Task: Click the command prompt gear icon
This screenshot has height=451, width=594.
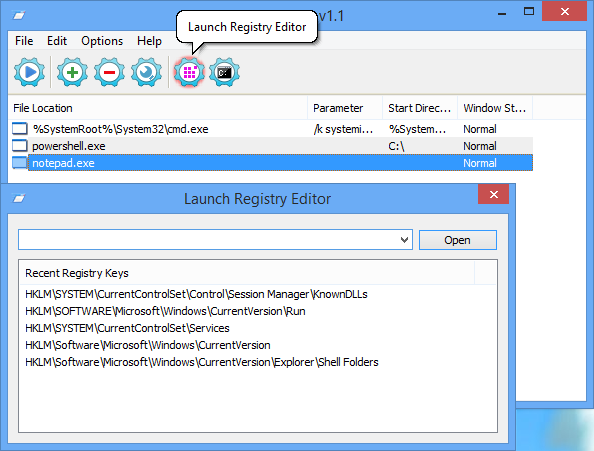Action: tap(224, 72)
